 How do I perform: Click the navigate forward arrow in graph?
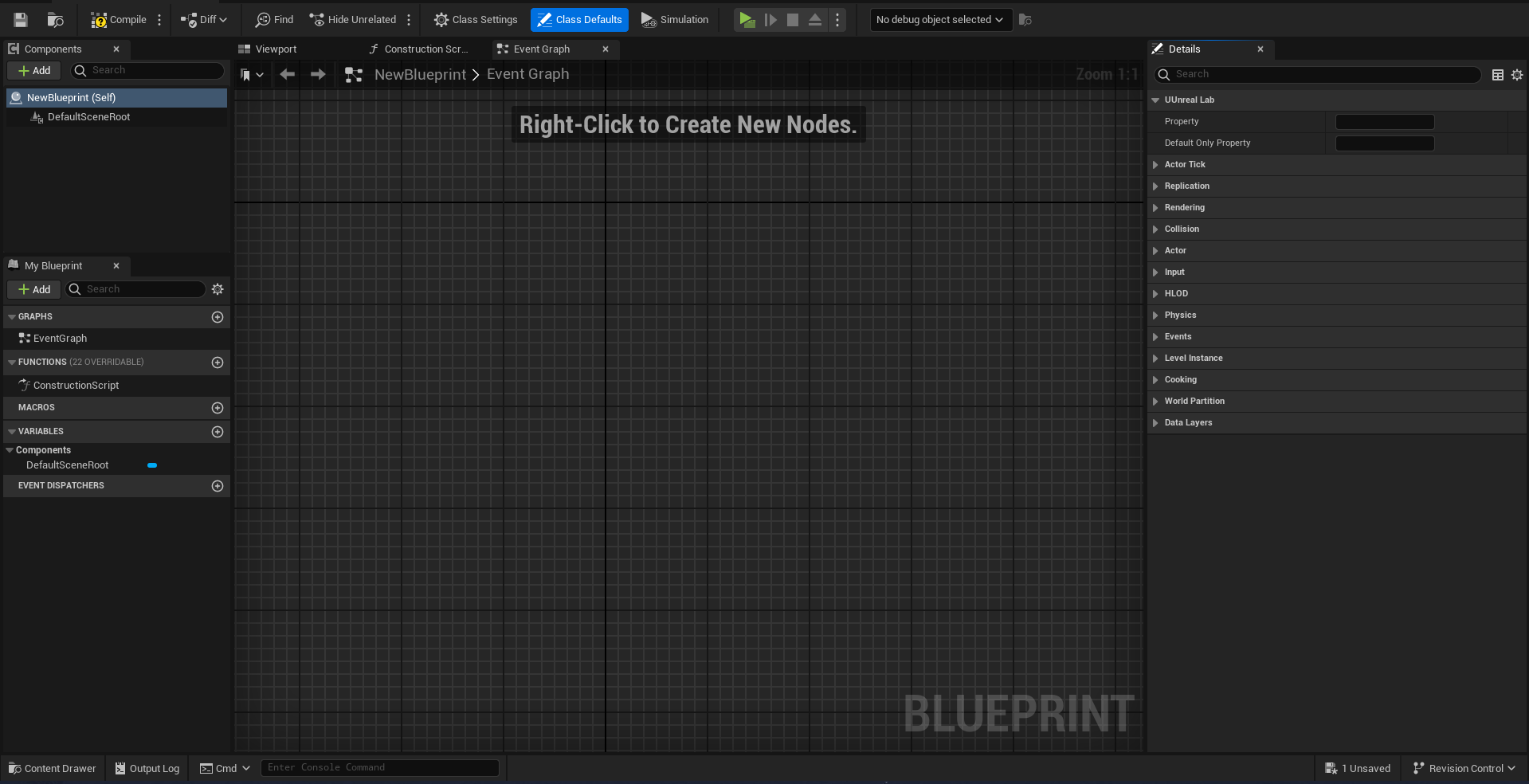318,74
